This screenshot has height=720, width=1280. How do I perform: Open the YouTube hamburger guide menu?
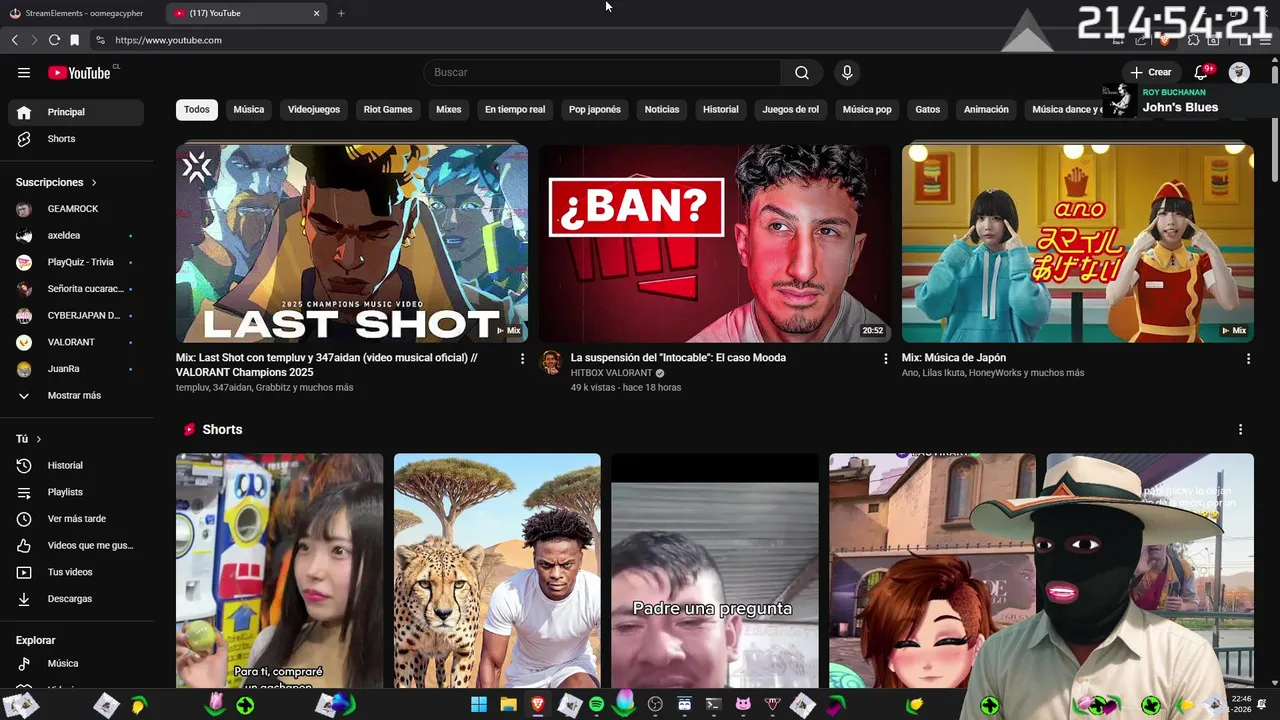pos(24,72)
